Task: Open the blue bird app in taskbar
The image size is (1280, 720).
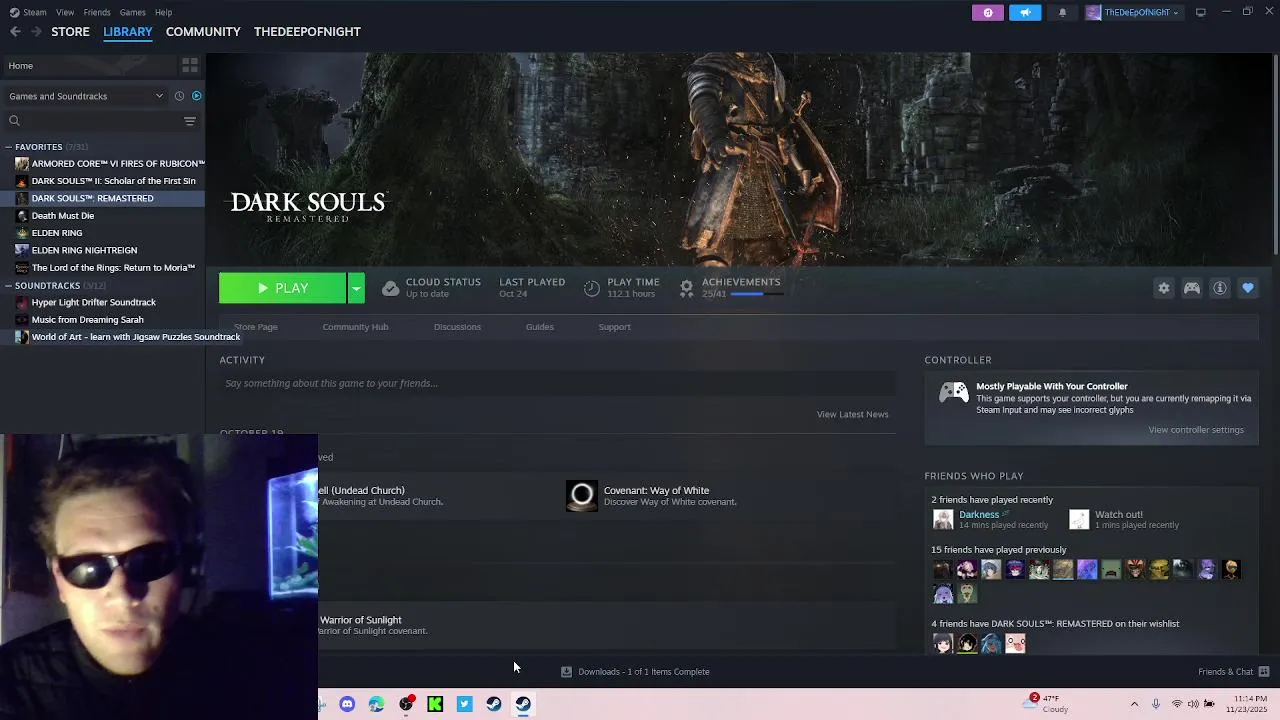Action: click(464, 704)
